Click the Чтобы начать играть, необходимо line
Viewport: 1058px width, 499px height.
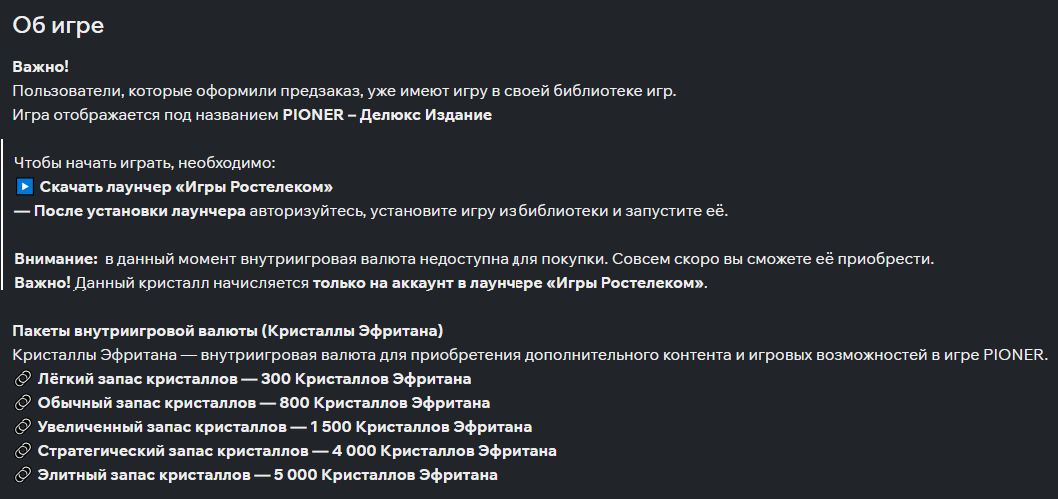(144, 163)
